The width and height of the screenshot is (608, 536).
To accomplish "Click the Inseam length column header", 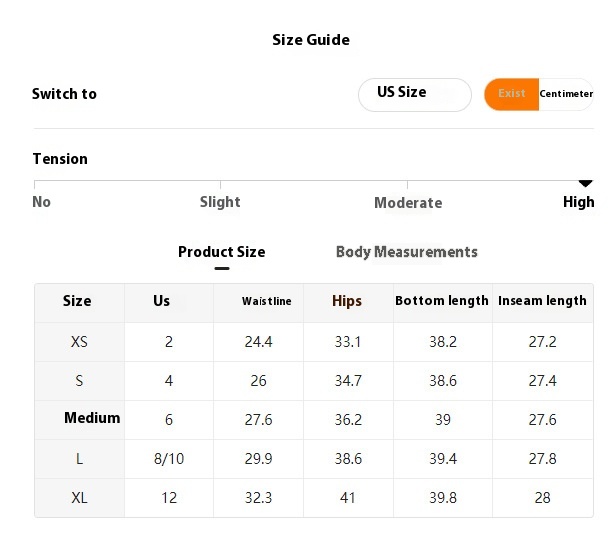I will [542, 301].
